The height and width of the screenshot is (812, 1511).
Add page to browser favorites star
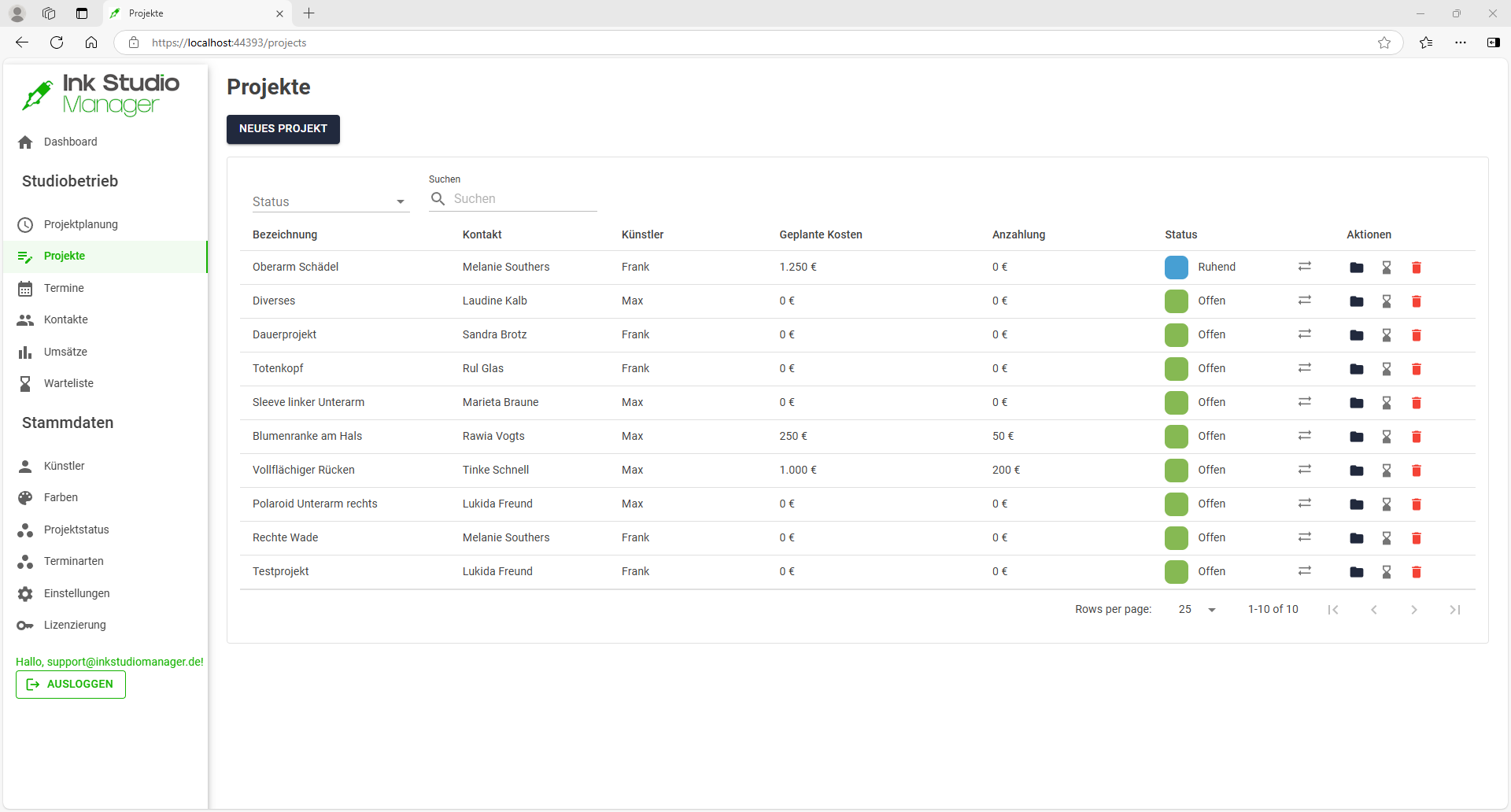click(1384, 42)
